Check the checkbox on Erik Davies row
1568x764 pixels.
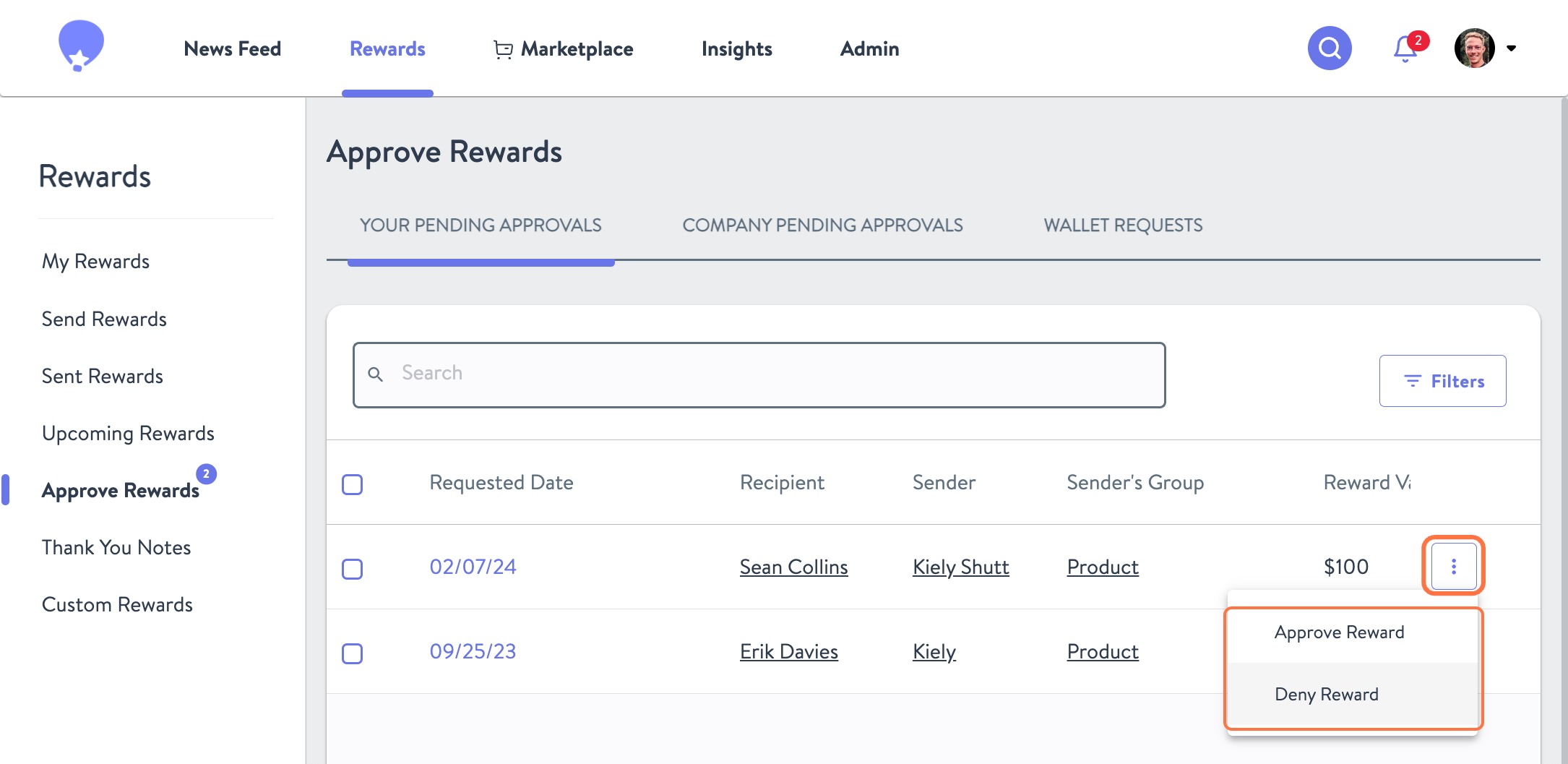pyautogui.click(x=353, y=654)
